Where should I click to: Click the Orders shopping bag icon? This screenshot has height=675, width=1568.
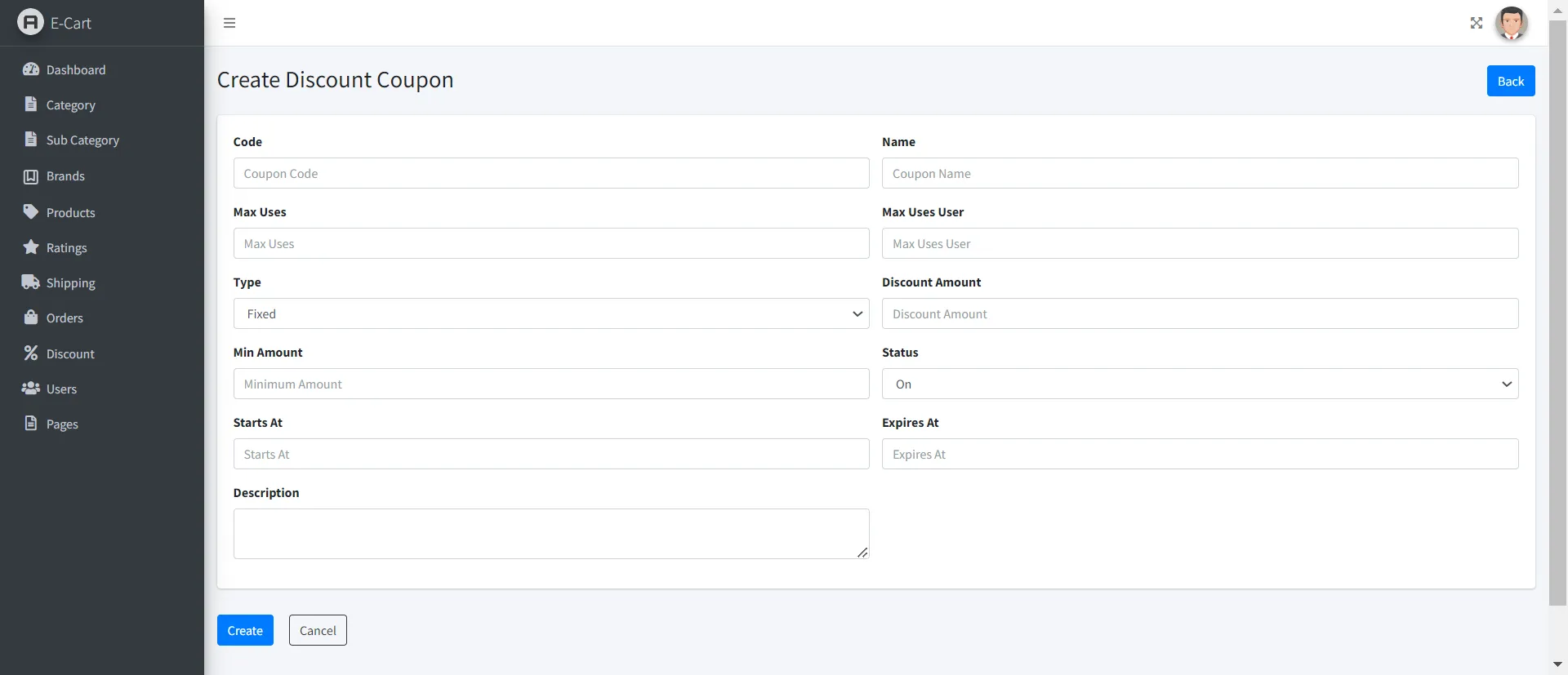(x=31, y=318)
